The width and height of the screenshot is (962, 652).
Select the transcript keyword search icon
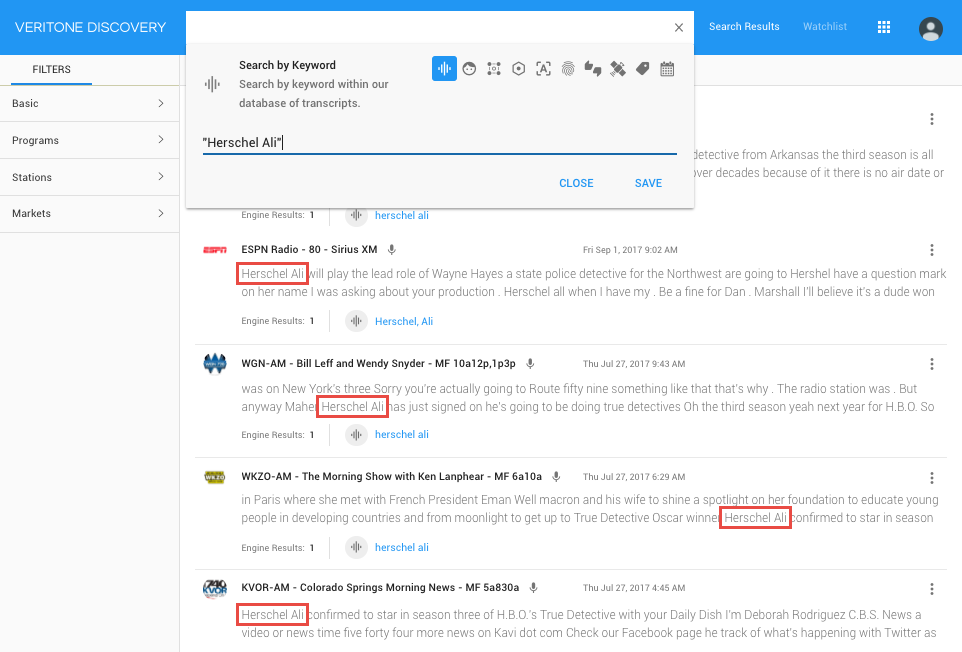(444, 69)
